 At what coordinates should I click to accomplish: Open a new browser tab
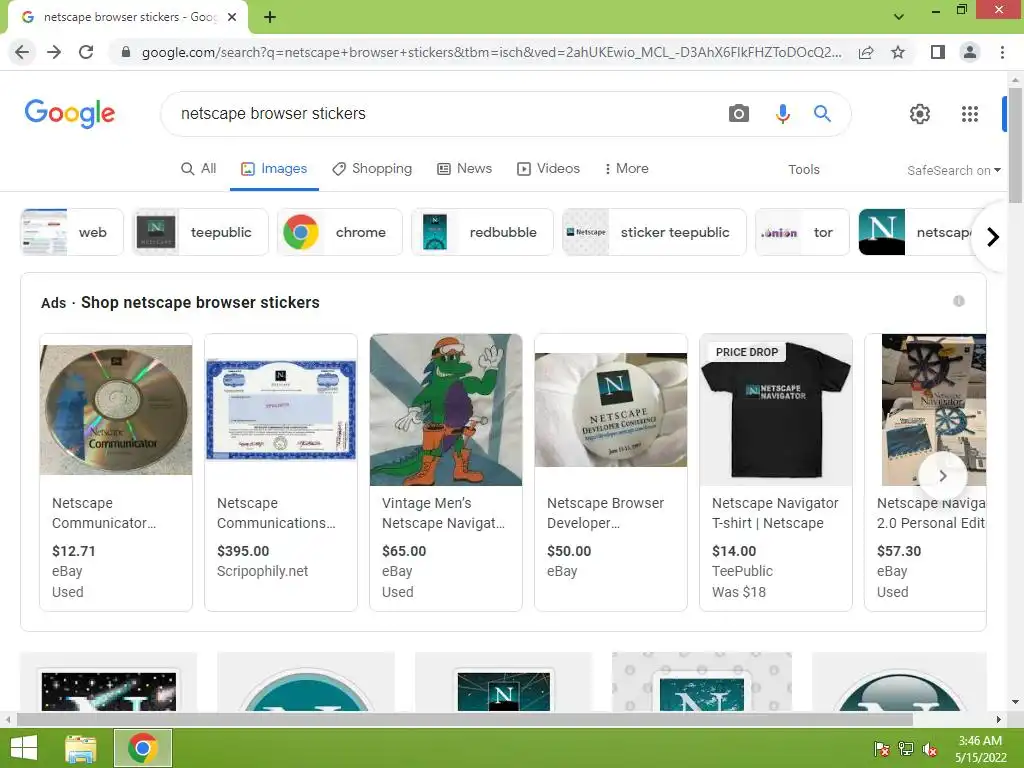click(x=270, y=17)
